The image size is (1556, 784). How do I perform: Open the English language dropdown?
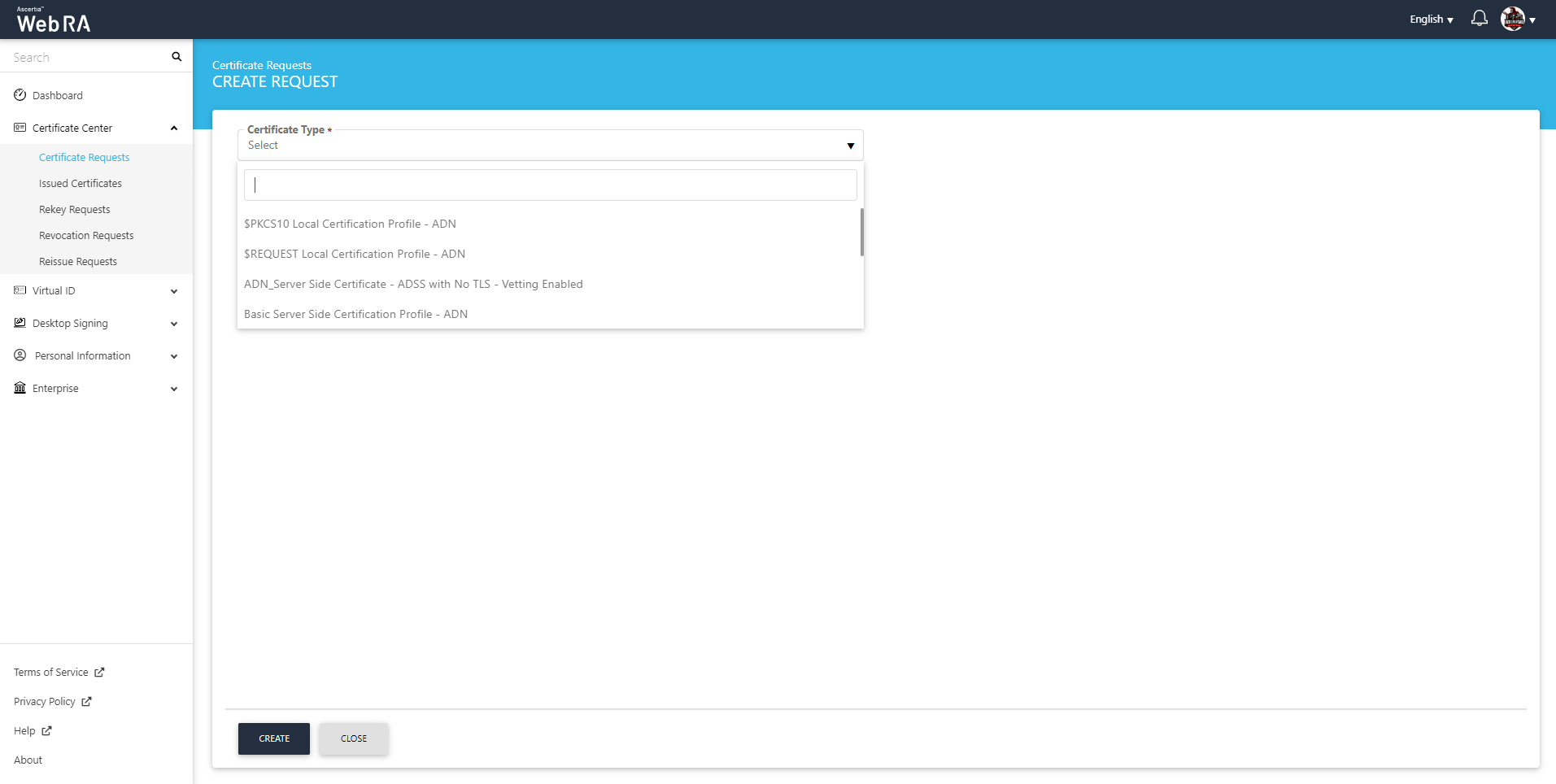1432,20
